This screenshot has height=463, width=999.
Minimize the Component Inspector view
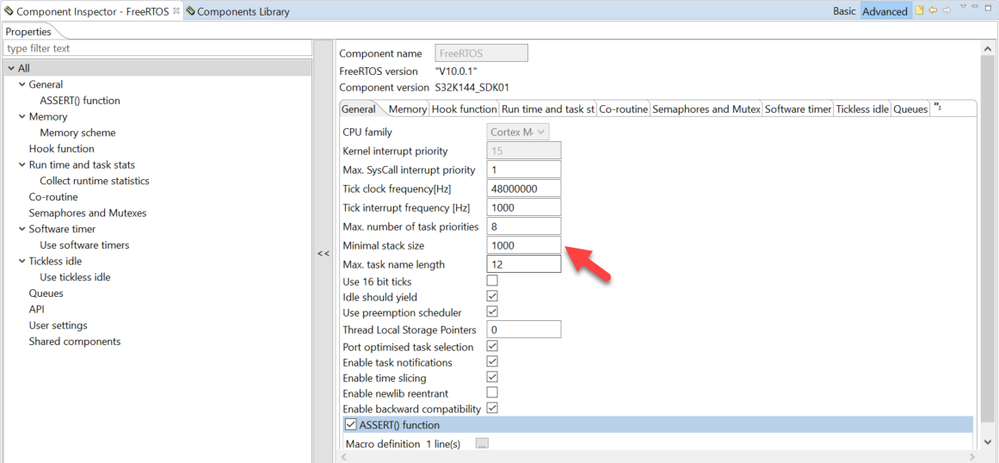(x=977, y=8)
